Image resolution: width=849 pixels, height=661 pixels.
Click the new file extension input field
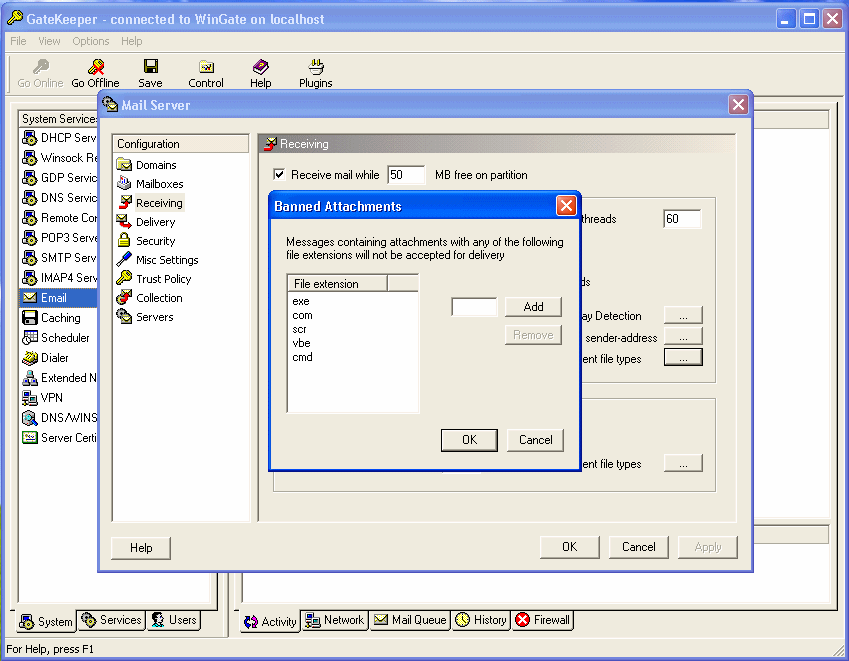tap(474, 307)
